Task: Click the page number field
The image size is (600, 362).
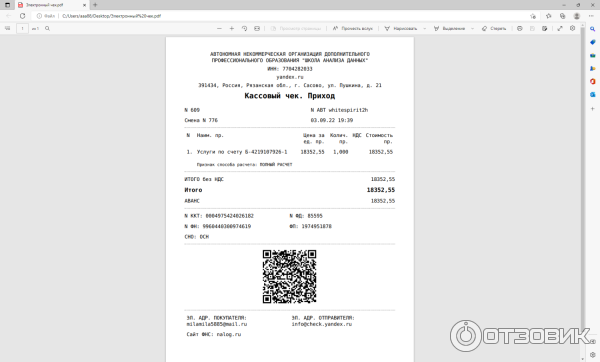Action: (22, 28)
